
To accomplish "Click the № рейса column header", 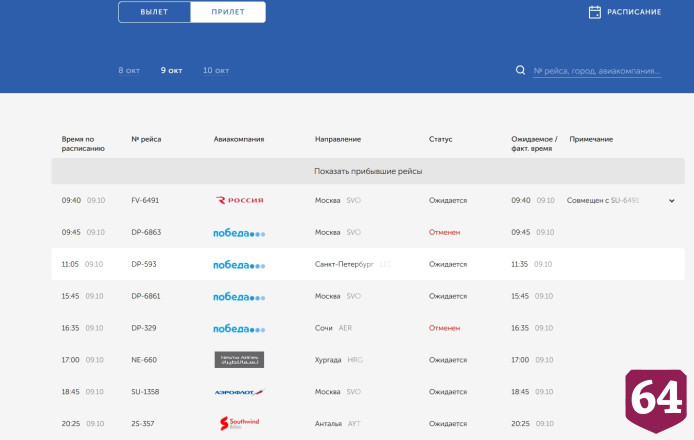I will (x=146, y=139).
